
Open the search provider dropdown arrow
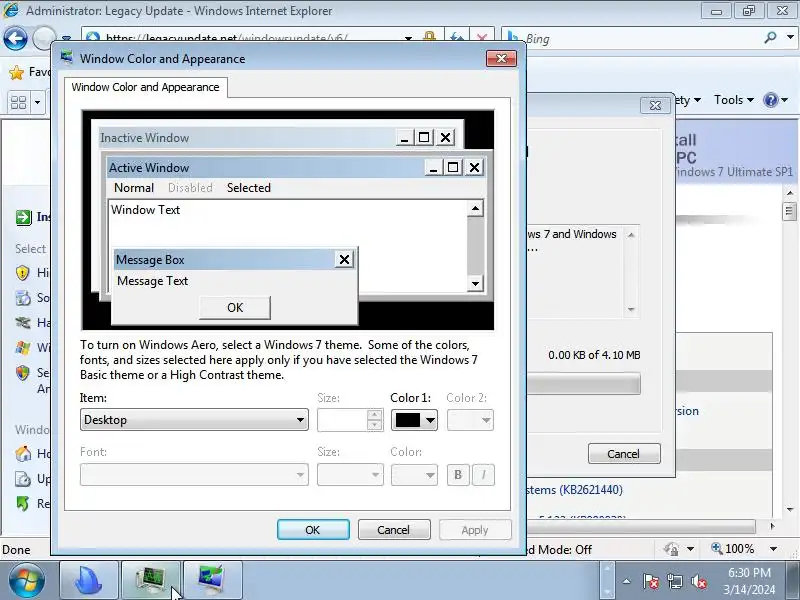pos(790,37)
